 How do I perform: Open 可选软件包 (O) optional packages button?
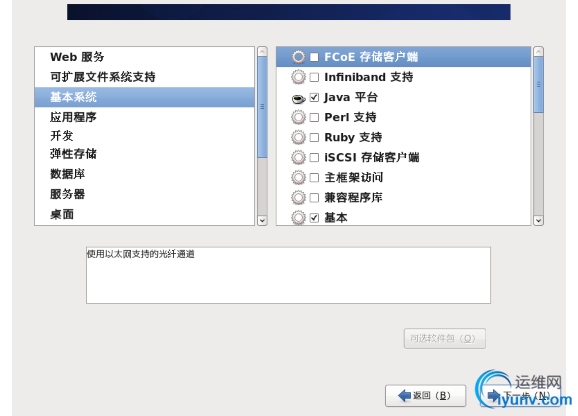[445, 338]
